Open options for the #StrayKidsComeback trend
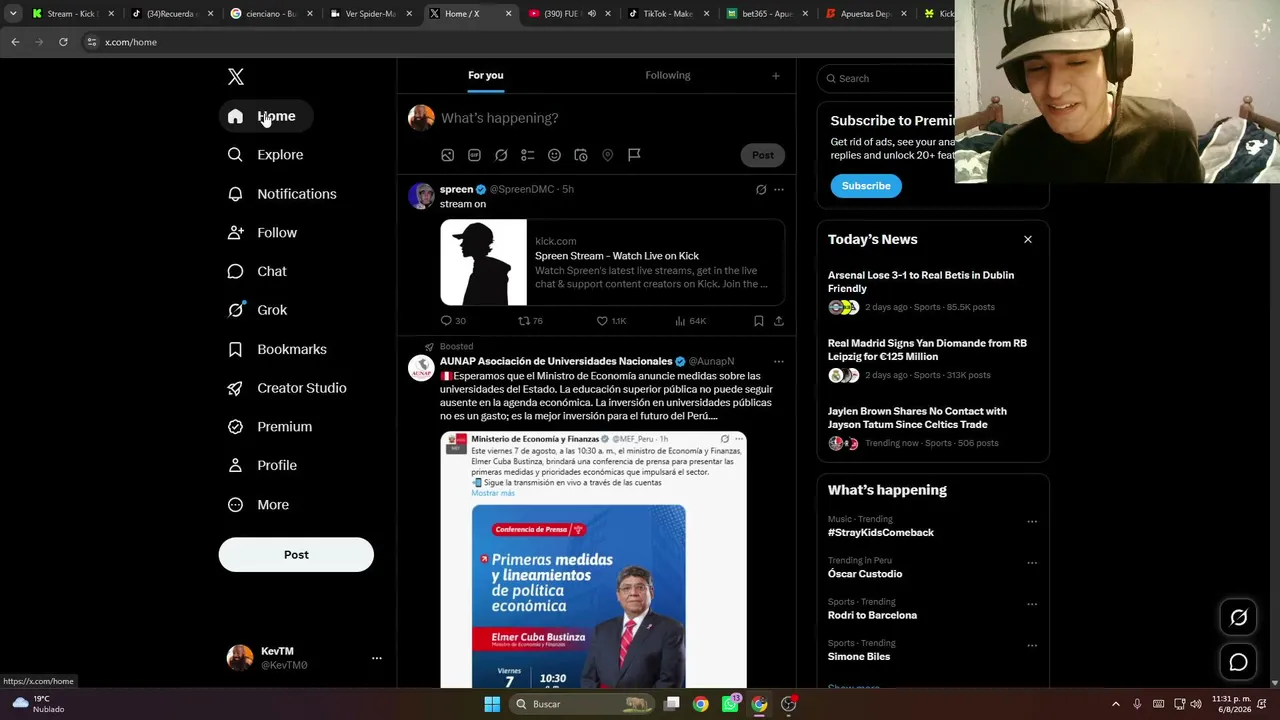The width and height of the screenshot is (1280, 720). point(1032,522)
